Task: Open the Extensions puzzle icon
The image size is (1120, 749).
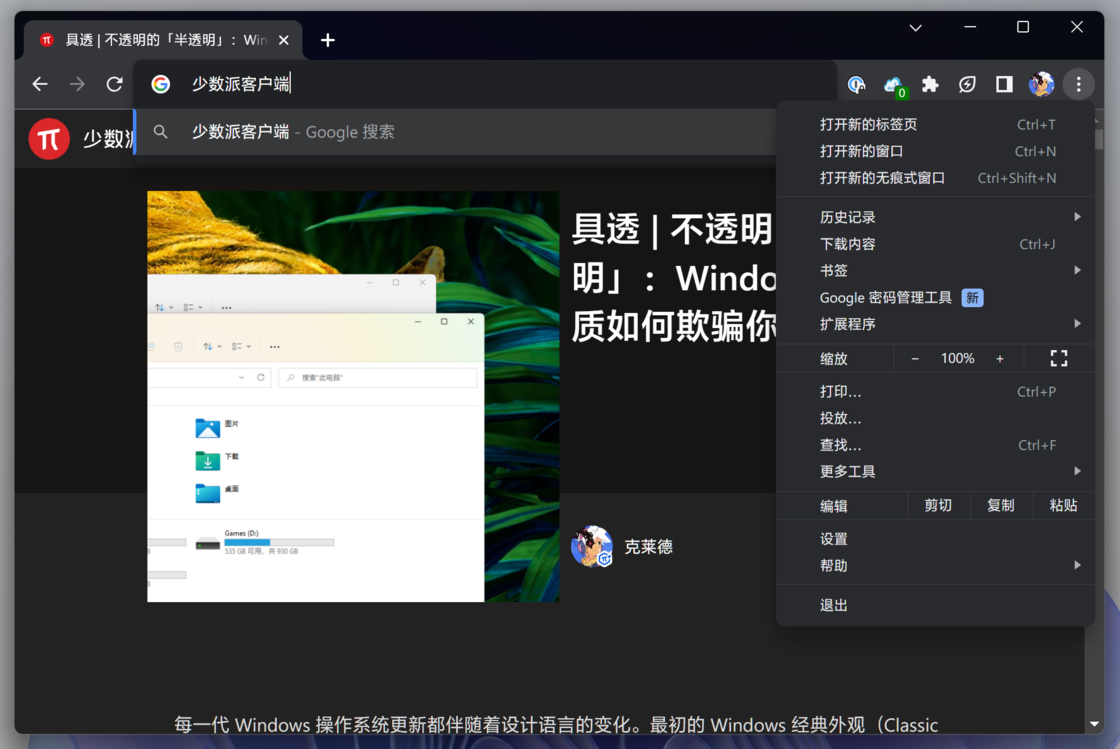Action: pos(930,85)
